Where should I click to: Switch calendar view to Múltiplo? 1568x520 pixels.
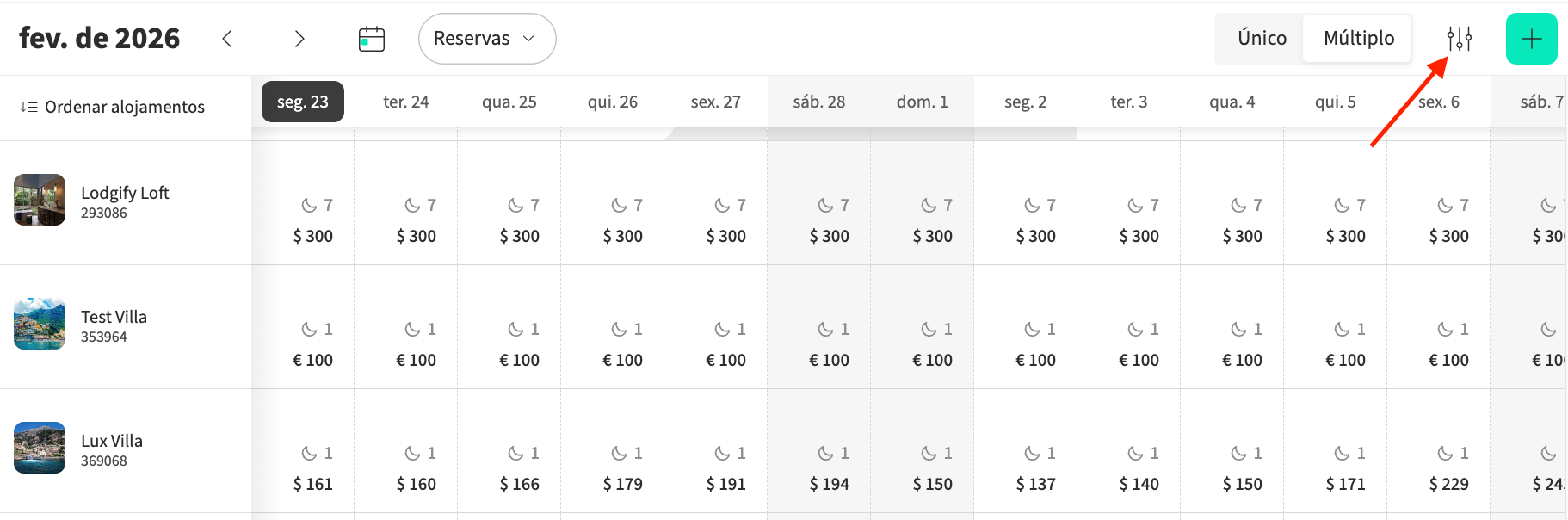coord(1359,38)
